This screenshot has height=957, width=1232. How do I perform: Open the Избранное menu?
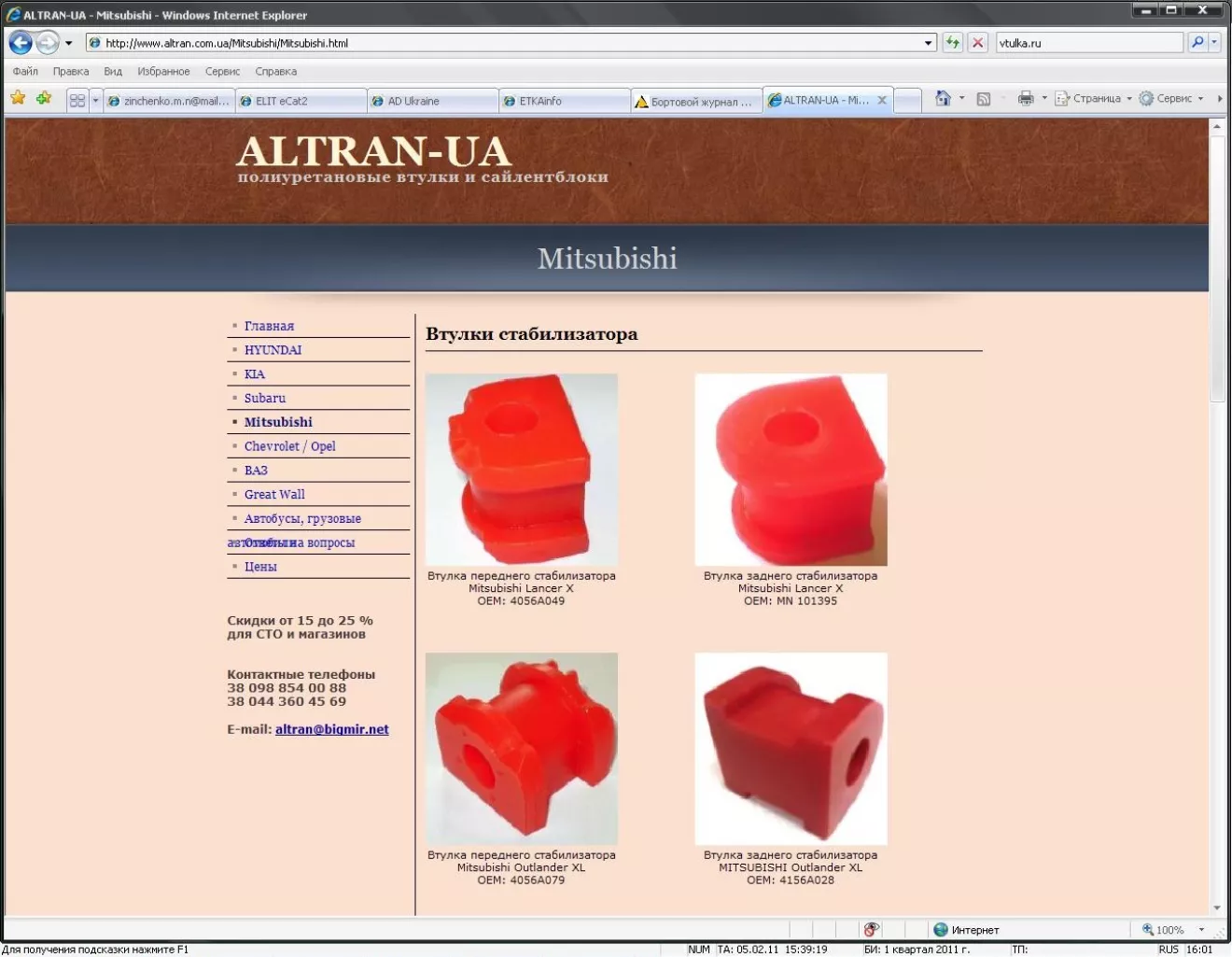[163, 72]
